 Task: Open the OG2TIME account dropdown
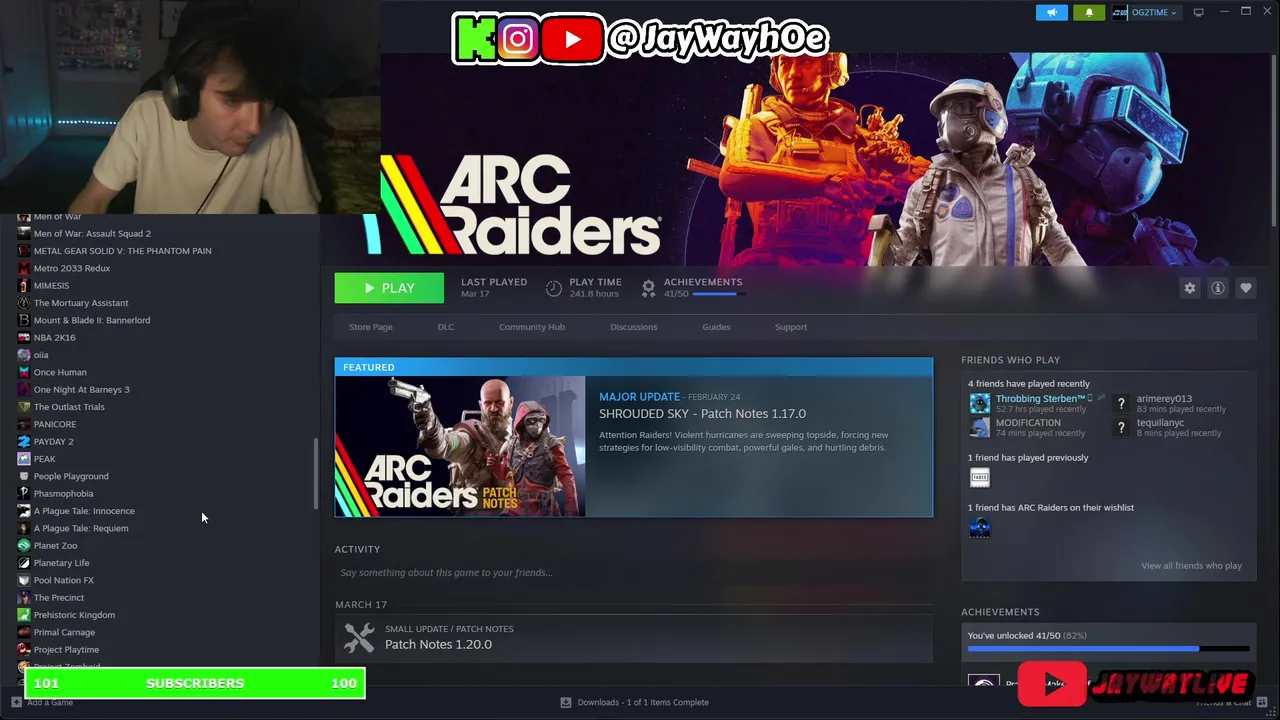[x=1145, y=12]
